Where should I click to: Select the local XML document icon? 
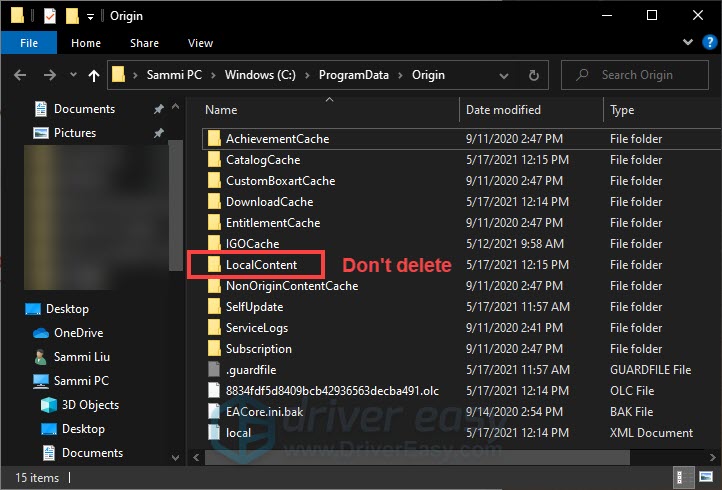click(214, 432)
